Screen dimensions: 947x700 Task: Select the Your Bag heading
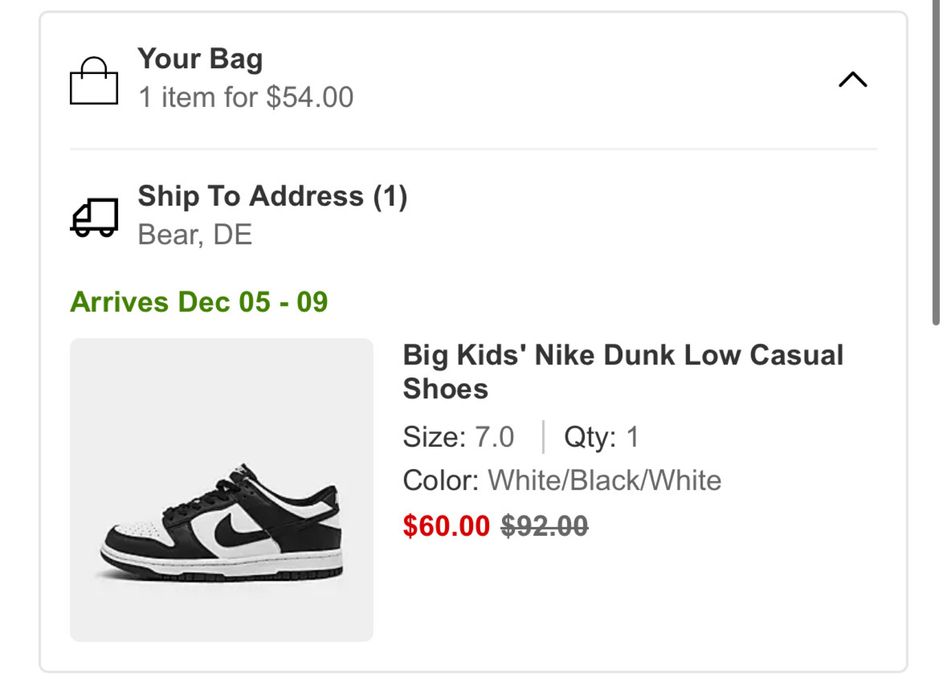[x=200, y=59]
